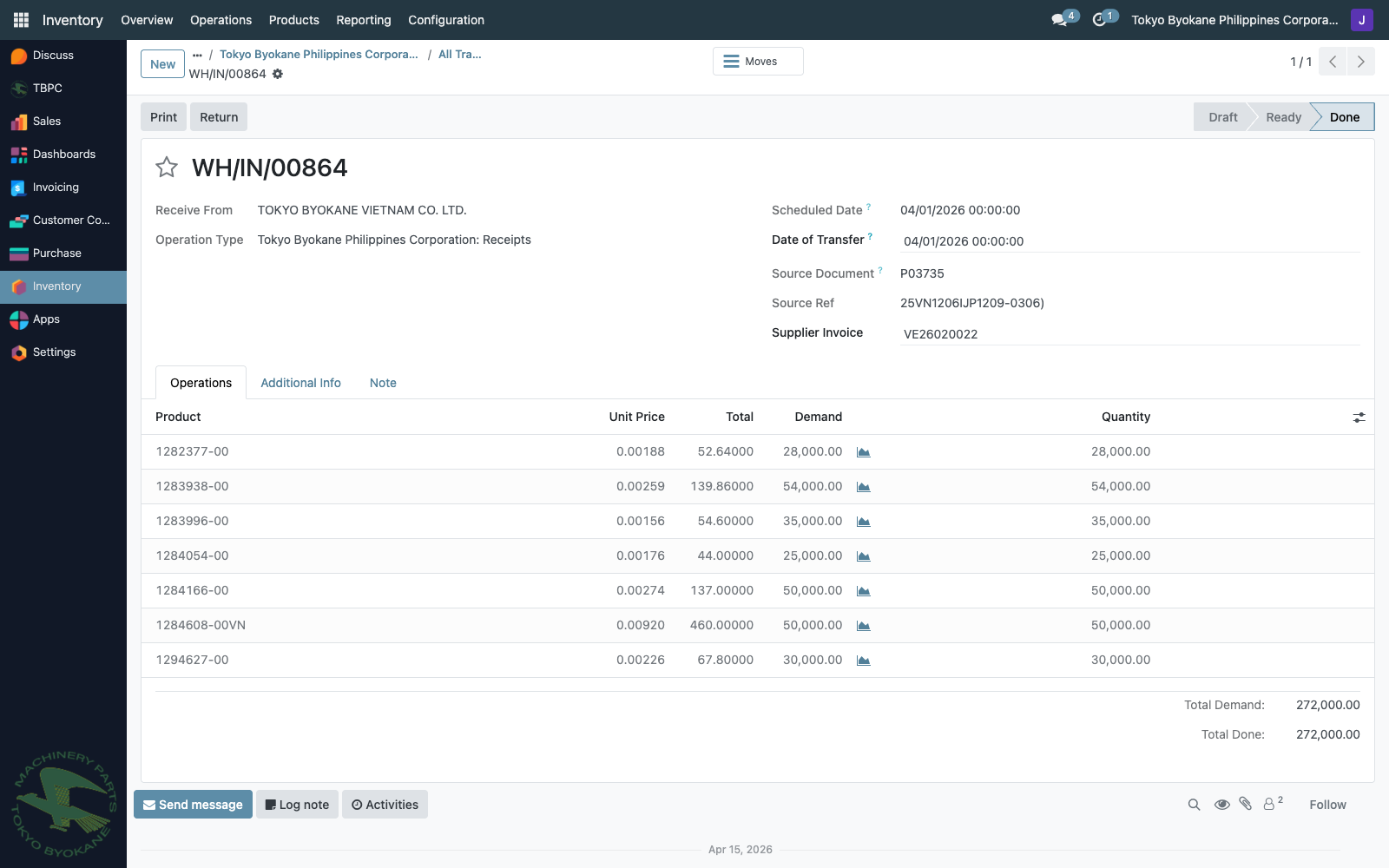This screenshot has width=1389, height=868.
Task: Open TBPC app in sidebar
Action: coord(63,89)
